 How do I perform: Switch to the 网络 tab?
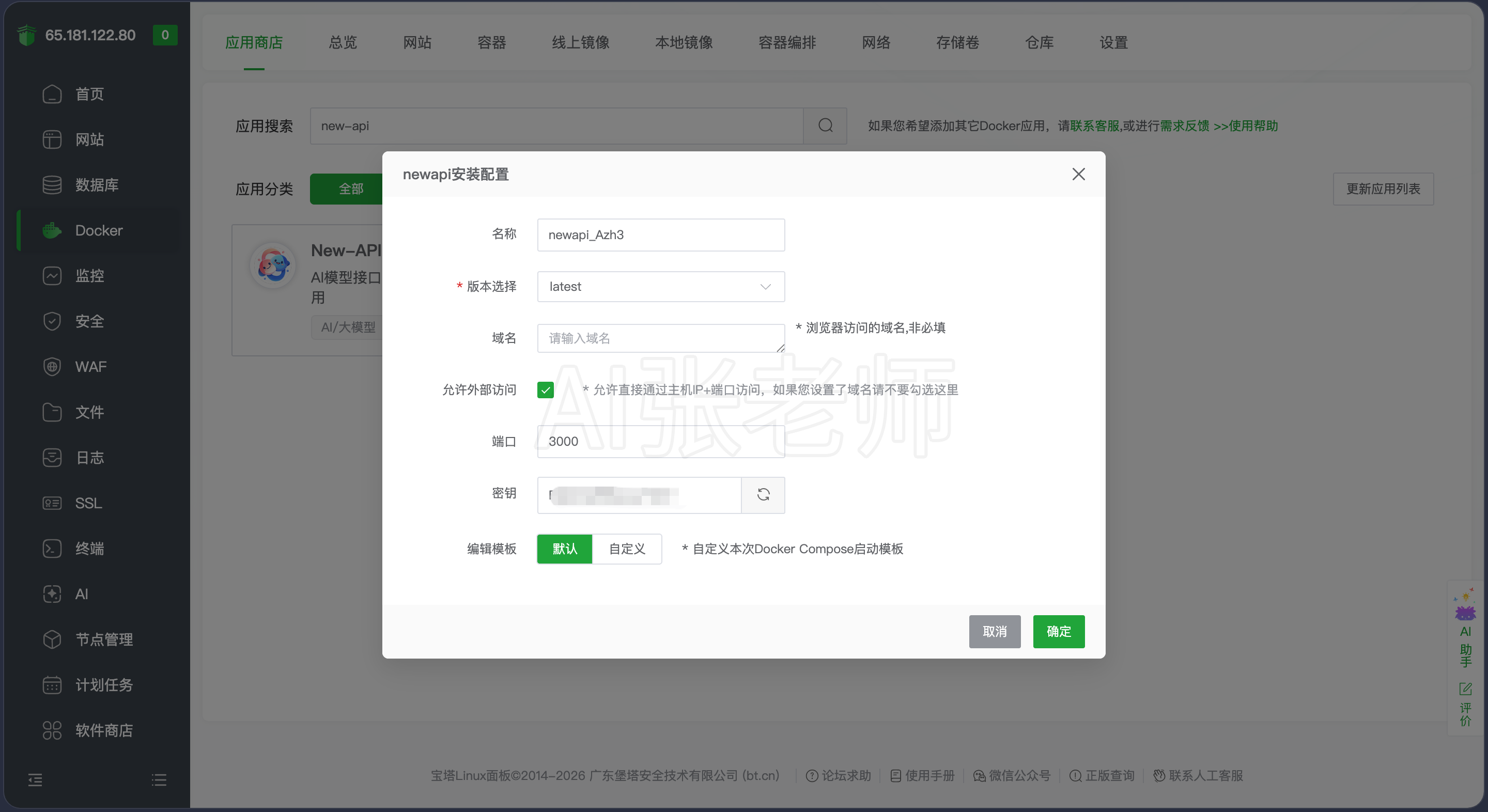(x=876, y=42)
